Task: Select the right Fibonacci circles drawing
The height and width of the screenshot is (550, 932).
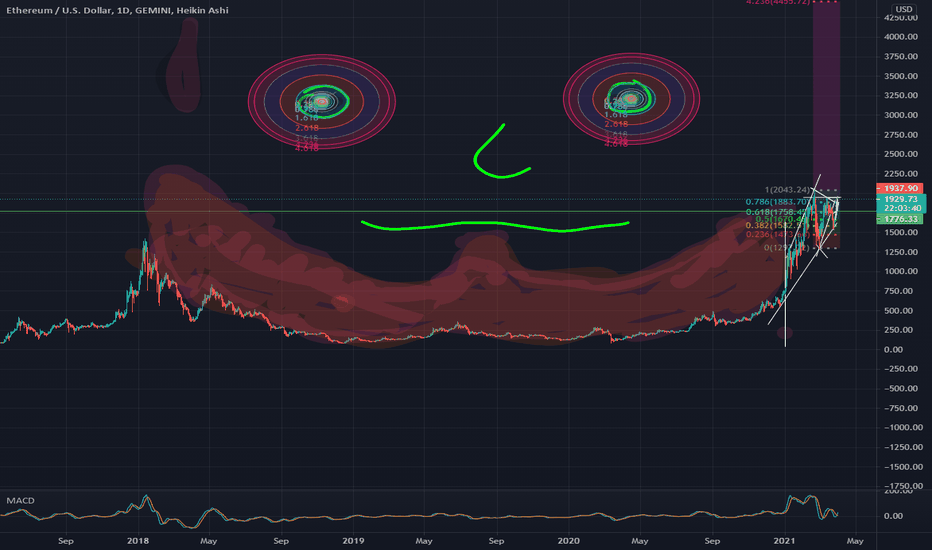Action: tap(631, 99)
